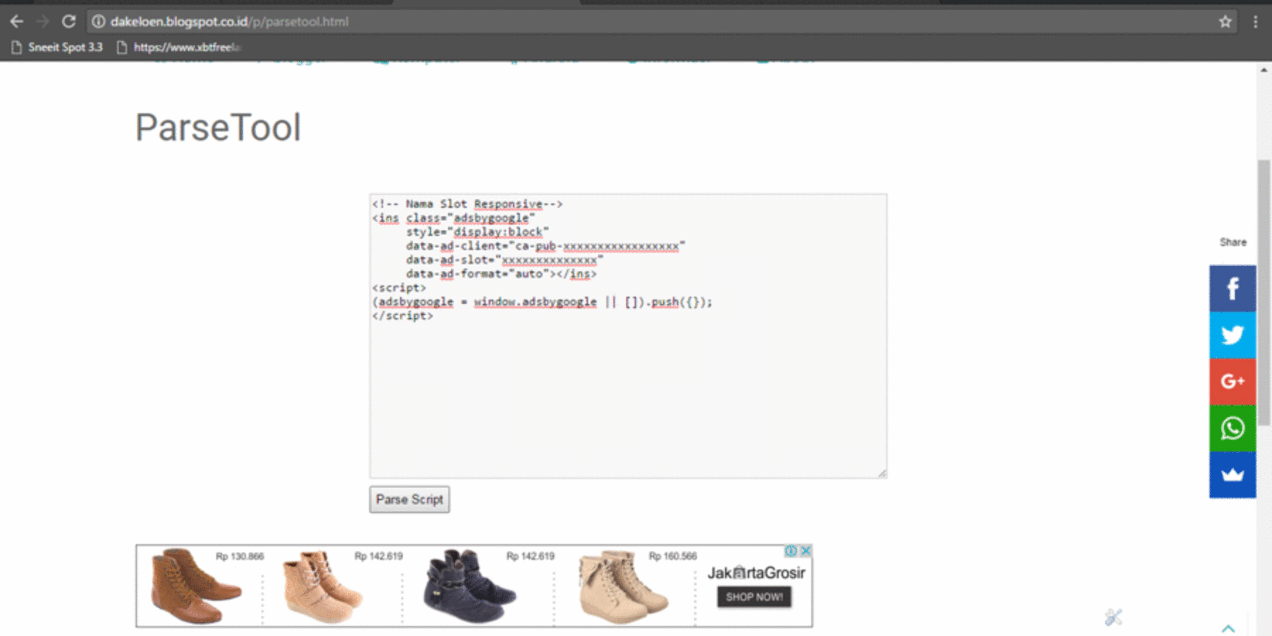Share the page via WhatsApp
This screenshot has width=1272, height=636.
pos(1233,428)
